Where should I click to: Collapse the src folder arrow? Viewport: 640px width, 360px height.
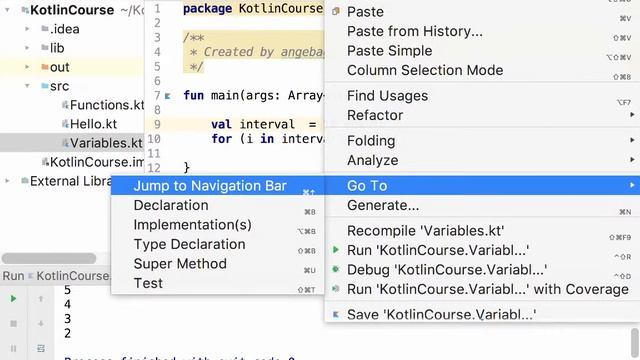click(27, 86)
